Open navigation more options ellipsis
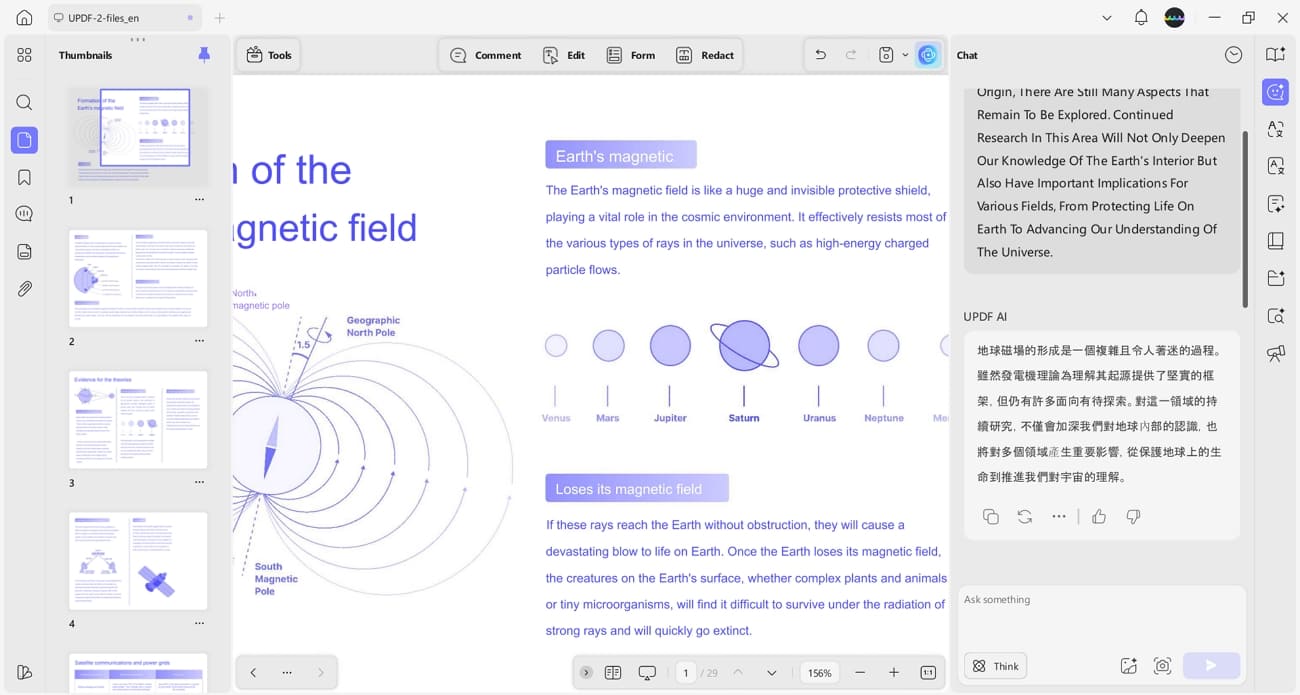 tap(287, 673)
